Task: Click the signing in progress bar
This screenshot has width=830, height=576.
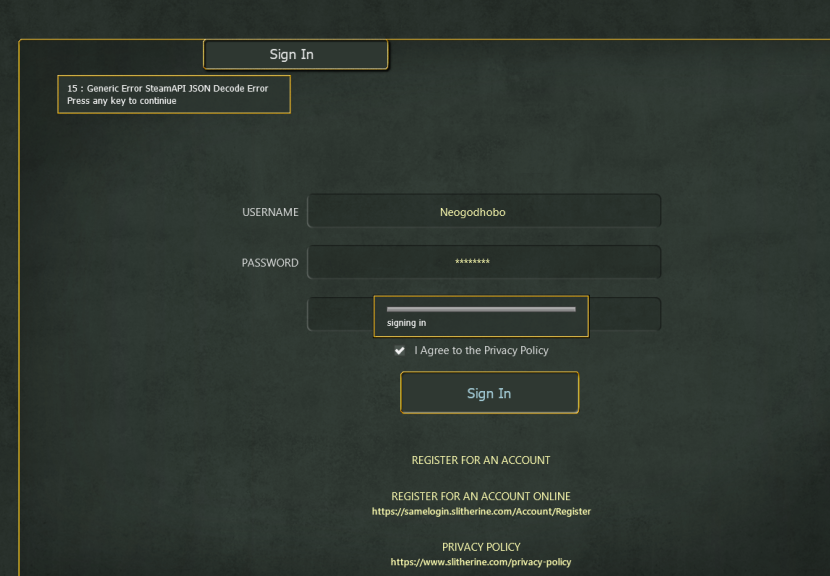Action: tap(481, 309)
